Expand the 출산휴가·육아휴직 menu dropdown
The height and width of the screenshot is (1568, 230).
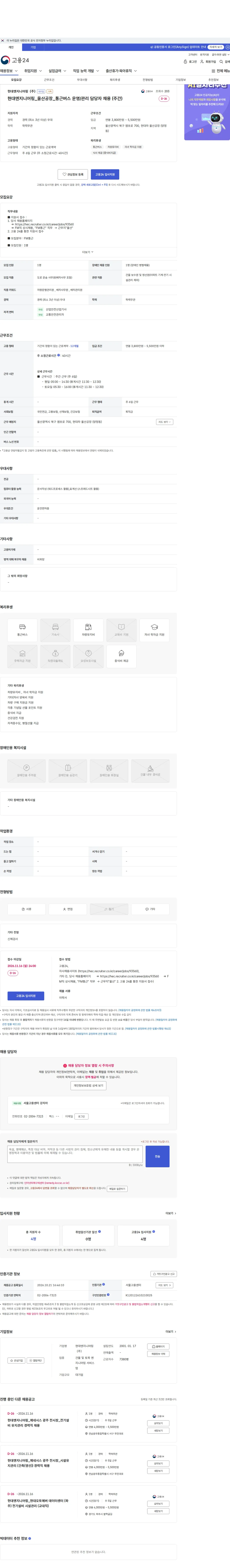pos(121,71)
